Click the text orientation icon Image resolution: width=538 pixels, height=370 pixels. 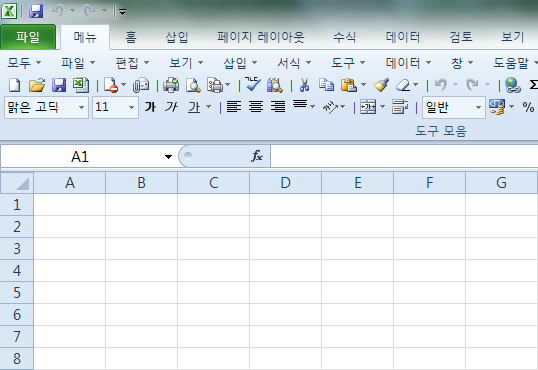(x=330, y=107)
